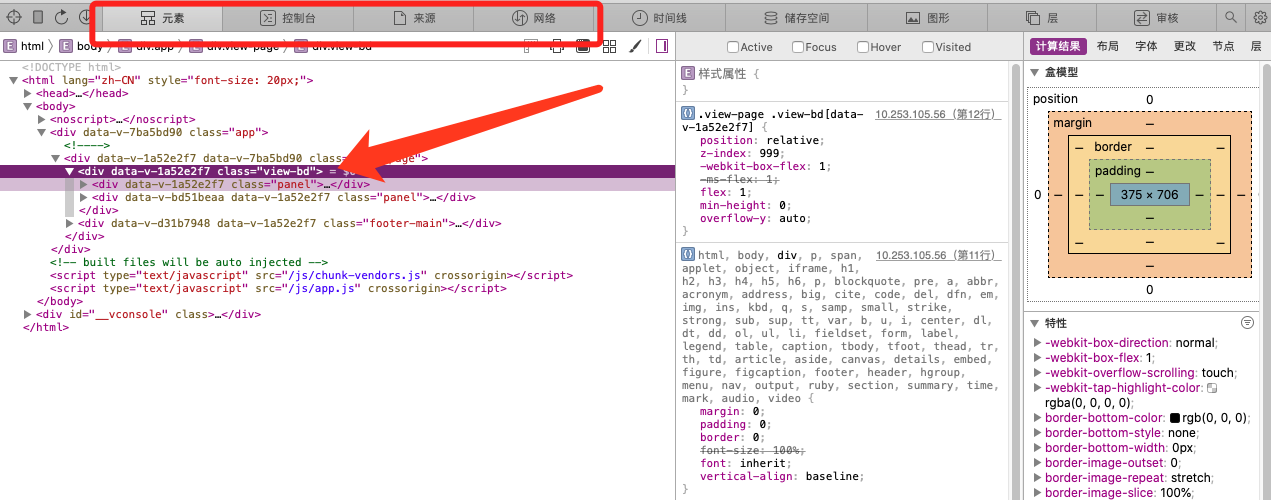Click the paint brush icon
The width and height of the screenshot is (1271, 500).
click(x=635, y=46)
